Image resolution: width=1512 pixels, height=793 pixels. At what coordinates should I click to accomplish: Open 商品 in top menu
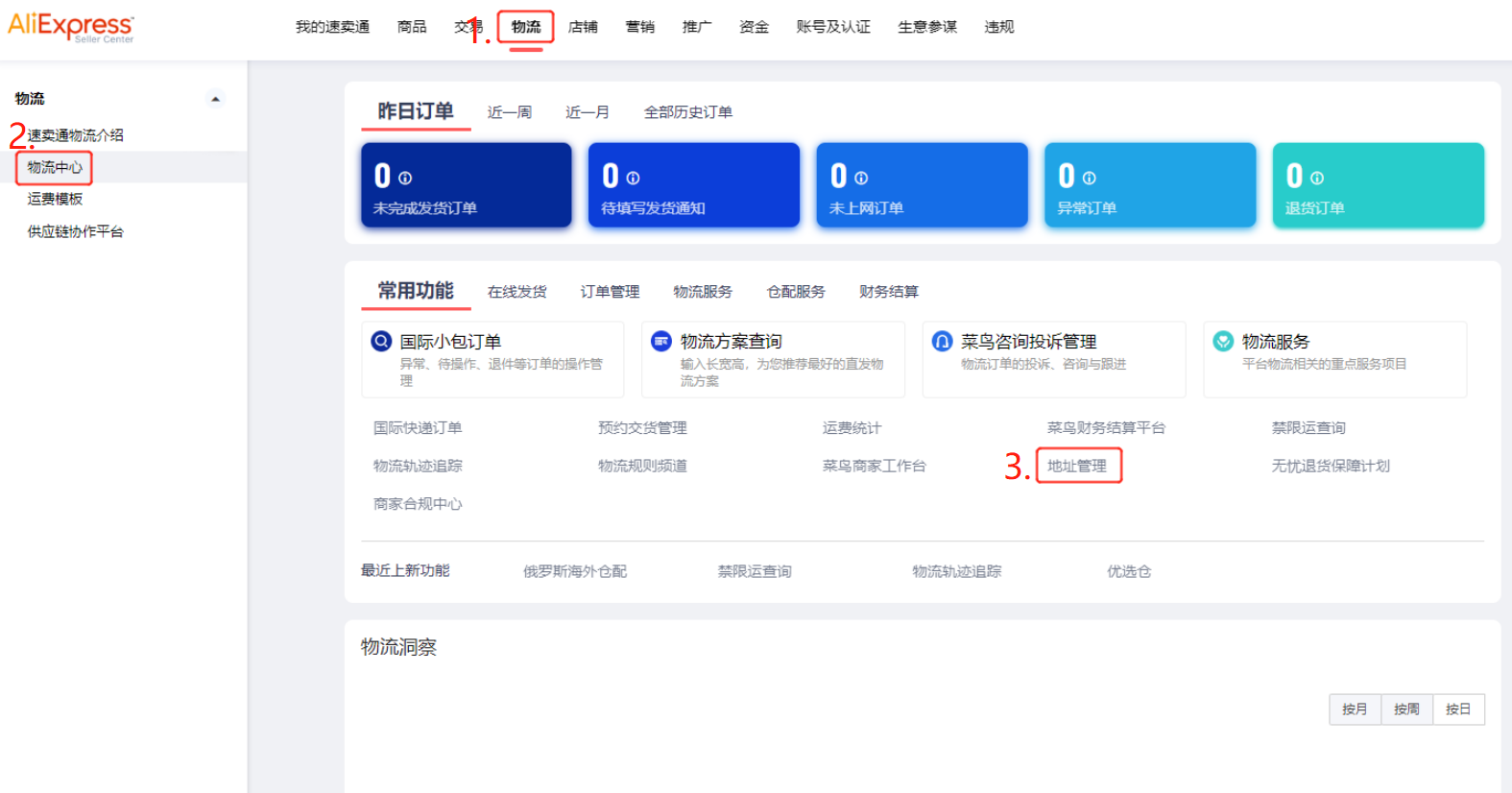(x=412, y=27)
